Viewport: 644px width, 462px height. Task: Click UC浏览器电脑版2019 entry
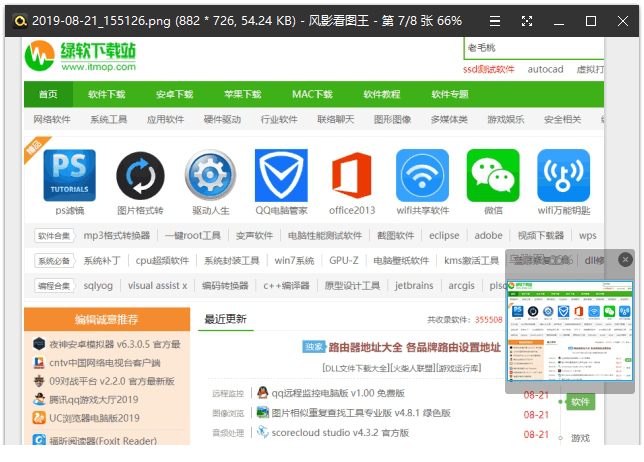tap(94, 418)
